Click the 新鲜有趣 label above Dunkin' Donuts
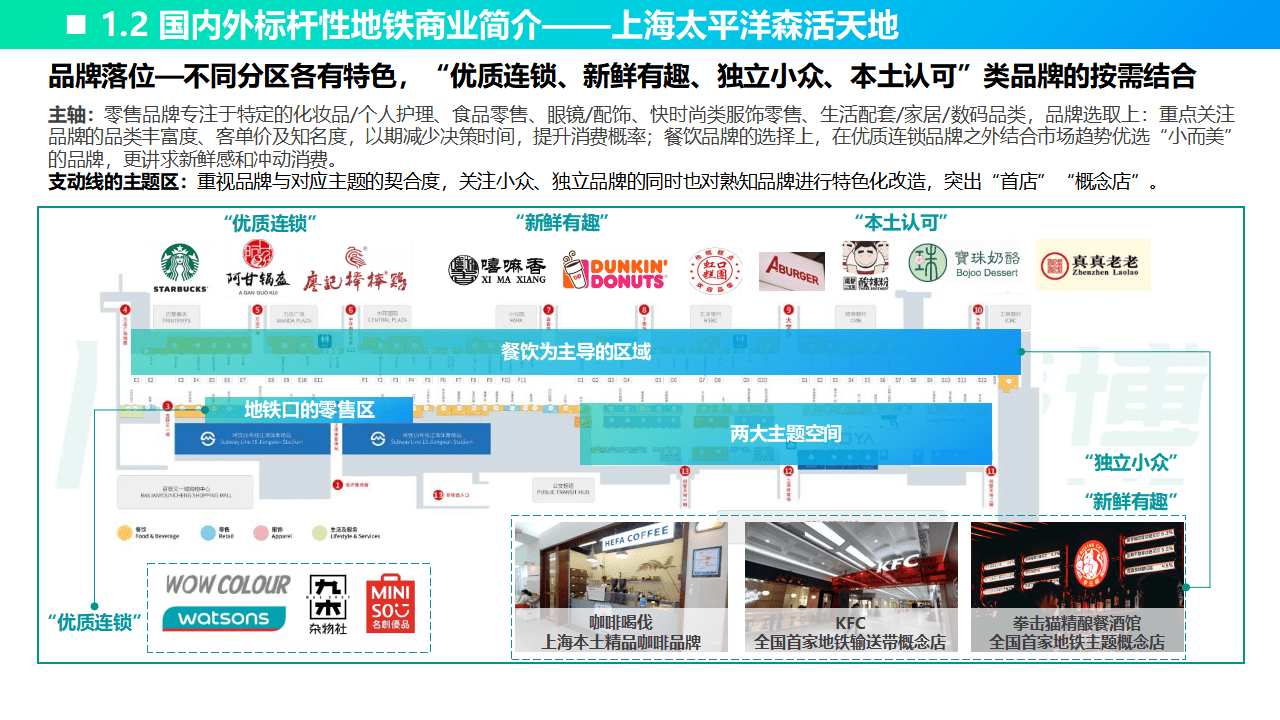 tap(563, 222)
